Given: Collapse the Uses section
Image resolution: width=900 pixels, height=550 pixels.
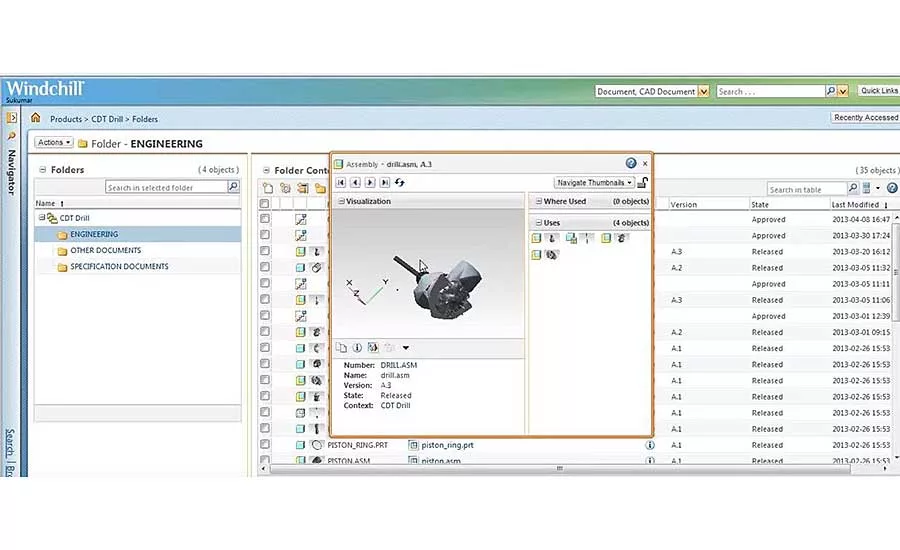Looking at the screenshot, I should [539, 222].
